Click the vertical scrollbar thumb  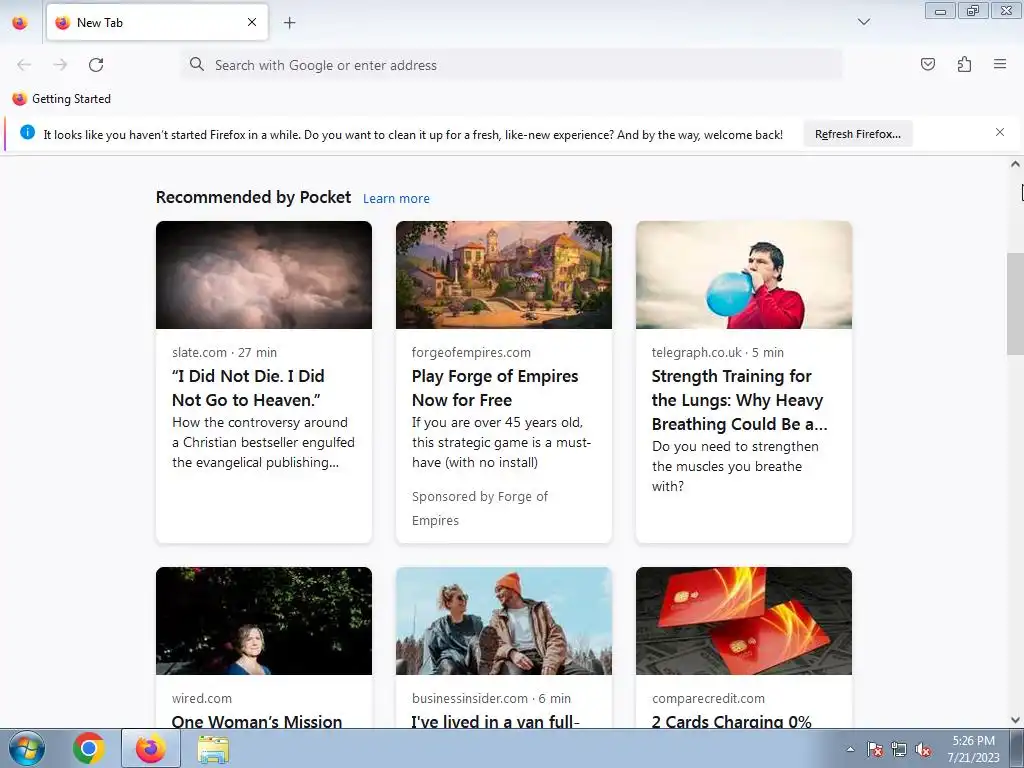click(x=1015, y=304)
